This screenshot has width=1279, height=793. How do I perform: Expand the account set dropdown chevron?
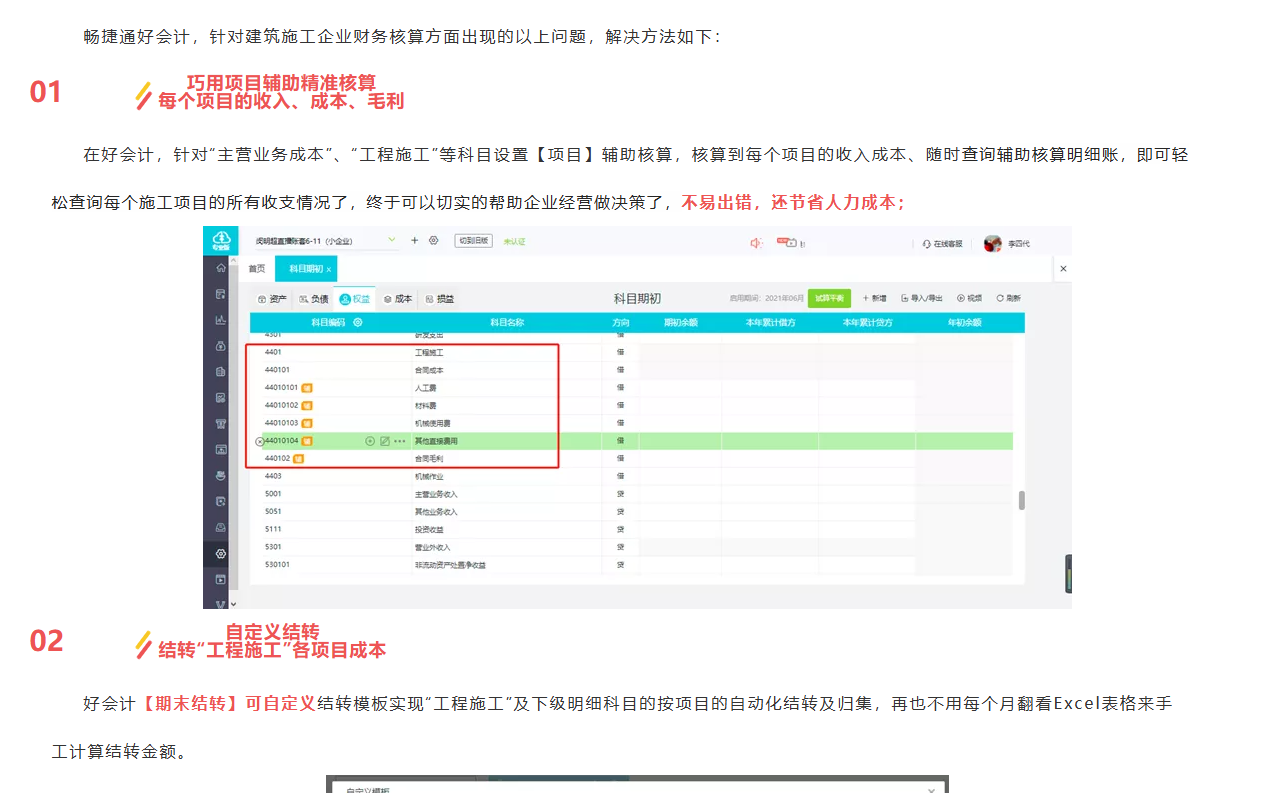(x=392, y=239)
